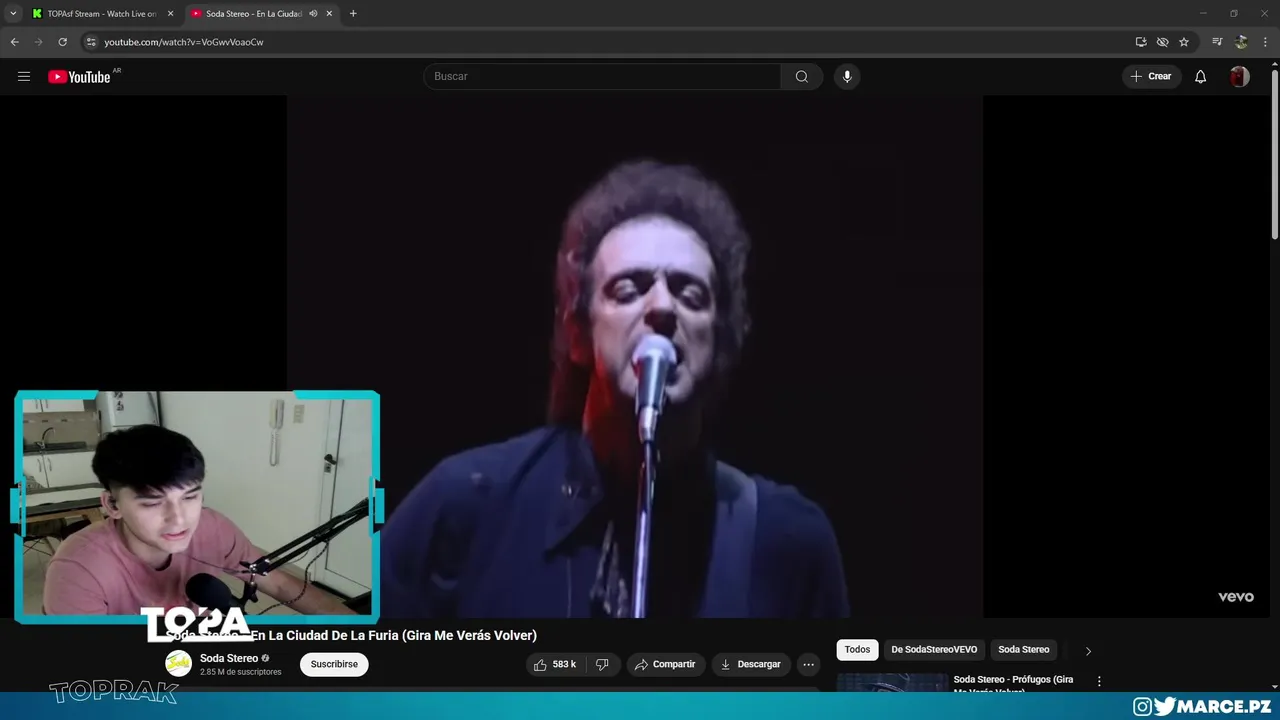Click the search magnifier button

coord(802,77)
